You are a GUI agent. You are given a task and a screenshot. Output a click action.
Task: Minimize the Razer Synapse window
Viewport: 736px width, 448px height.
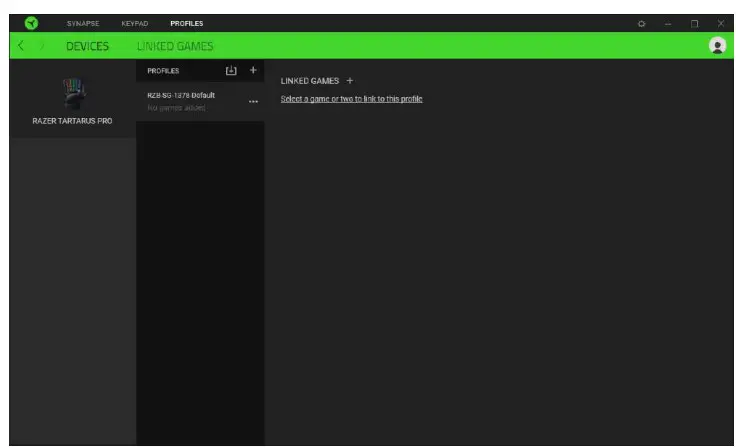[x=667, y=23]
